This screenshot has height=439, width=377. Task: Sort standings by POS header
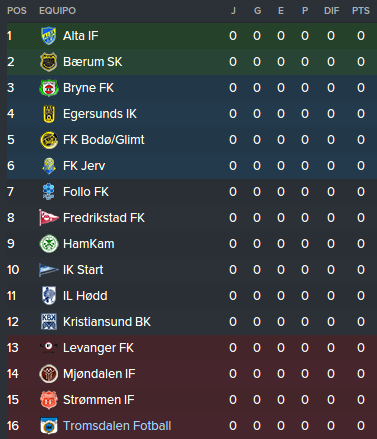tap(17, 11)
